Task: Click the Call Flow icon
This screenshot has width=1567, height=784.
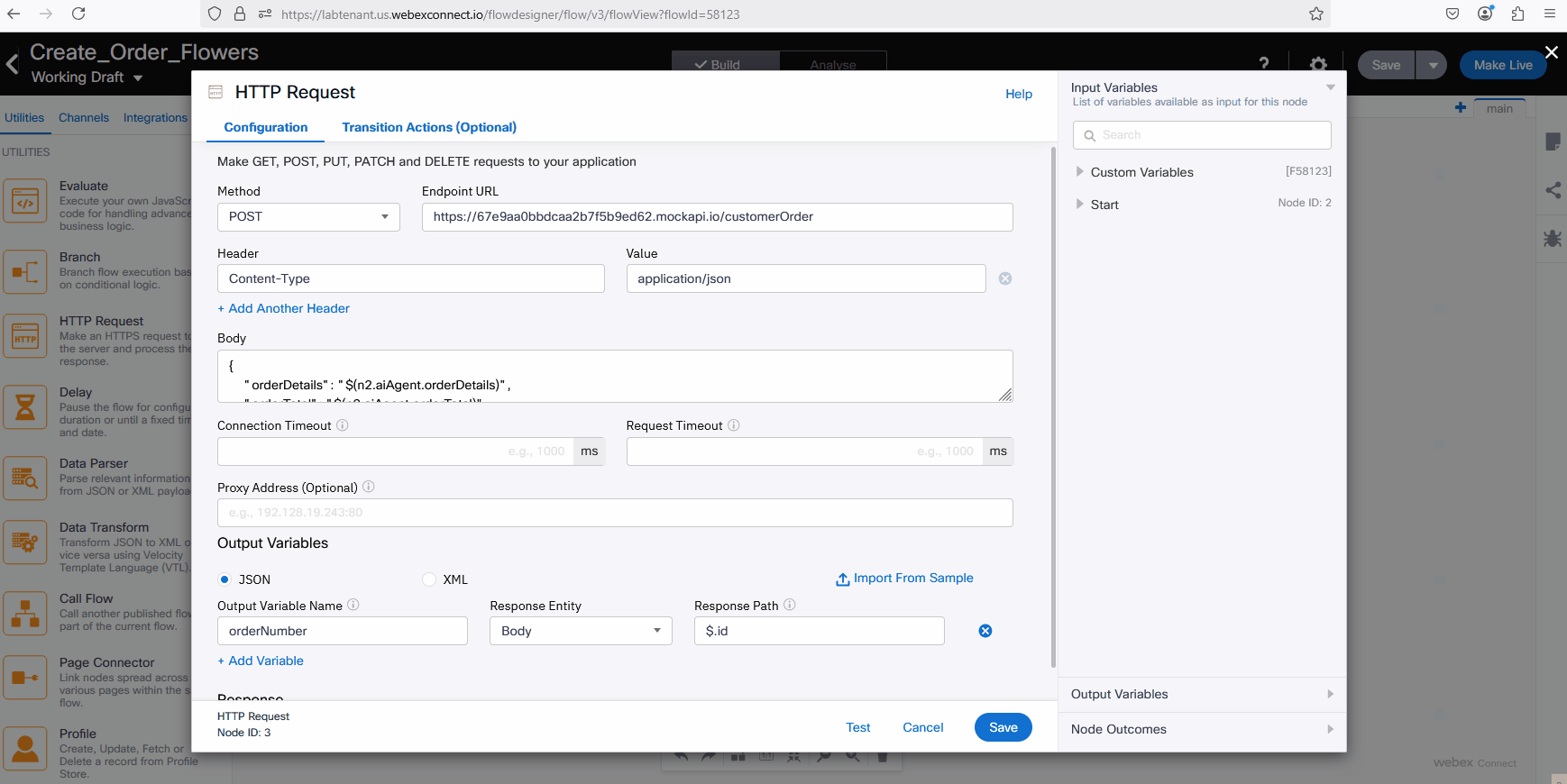Action: tap(25, 614)
